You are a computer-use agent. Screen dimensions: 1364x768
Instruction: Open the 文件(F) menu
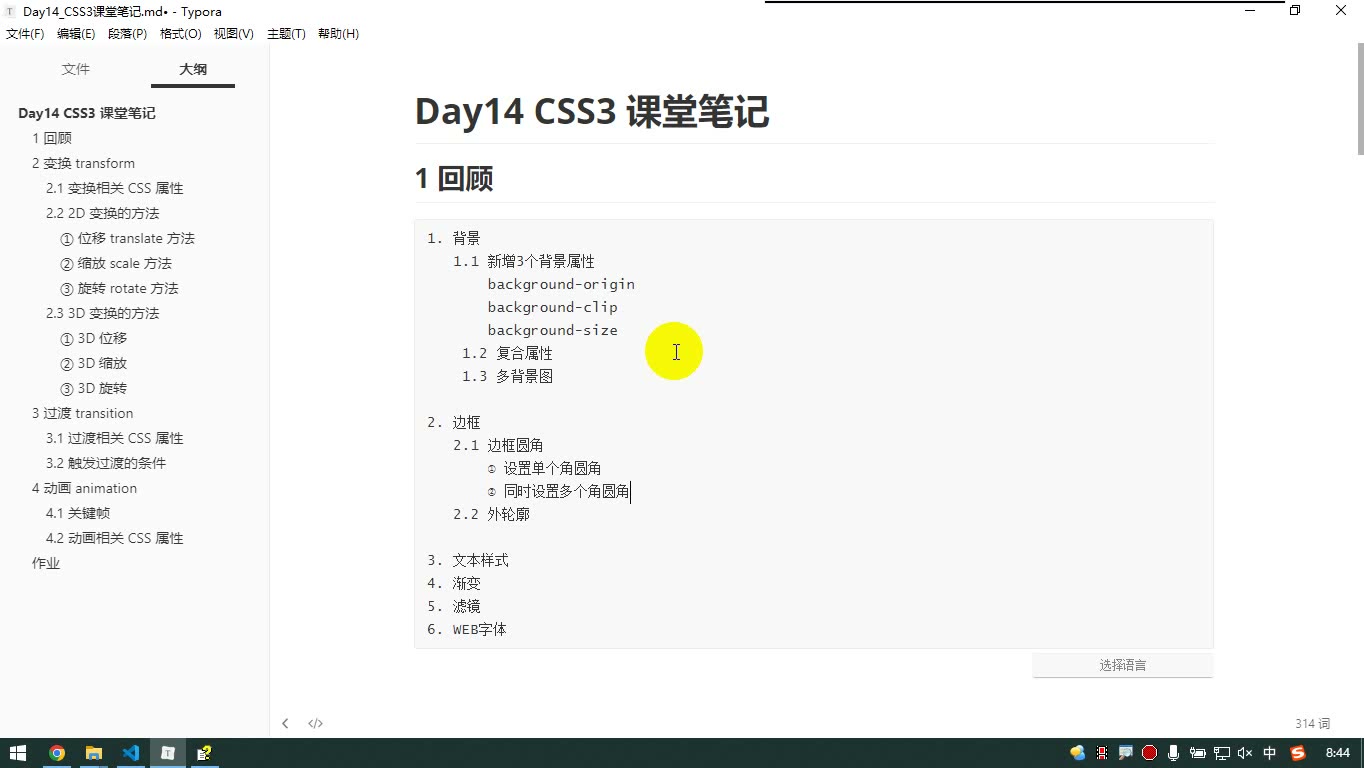coord(25,34)
